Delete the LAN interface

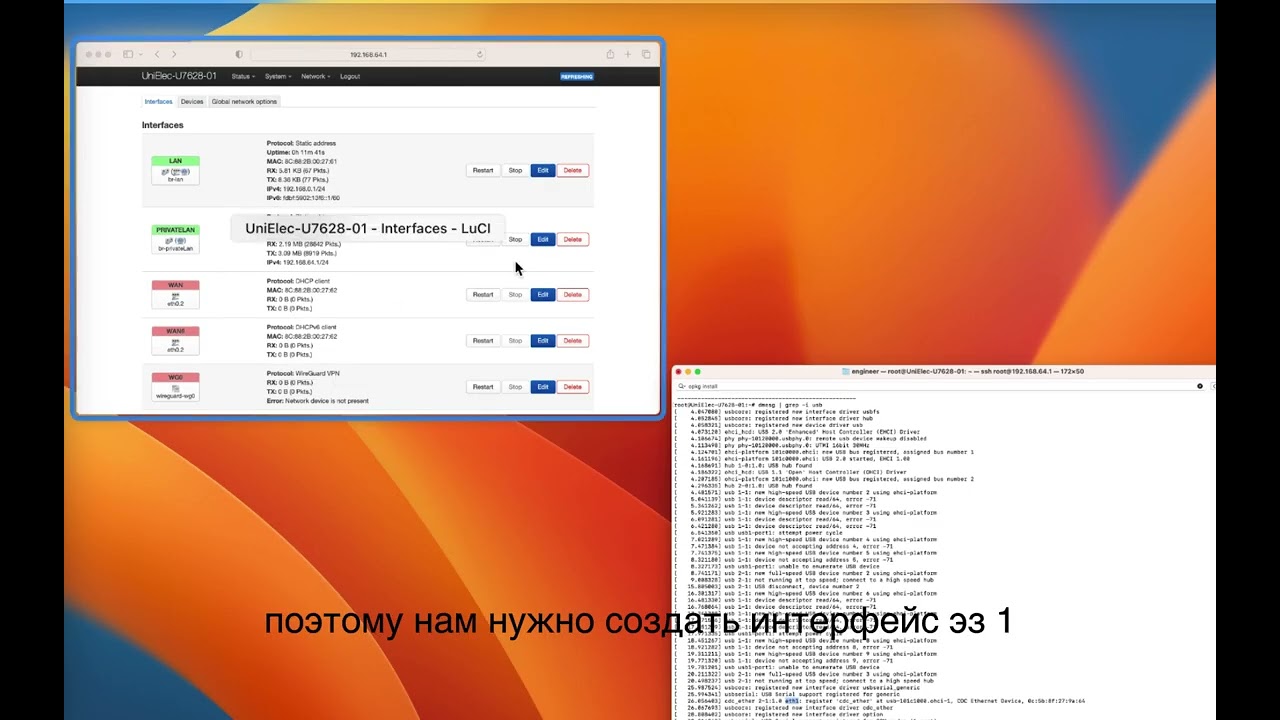(x=572, y=170)
